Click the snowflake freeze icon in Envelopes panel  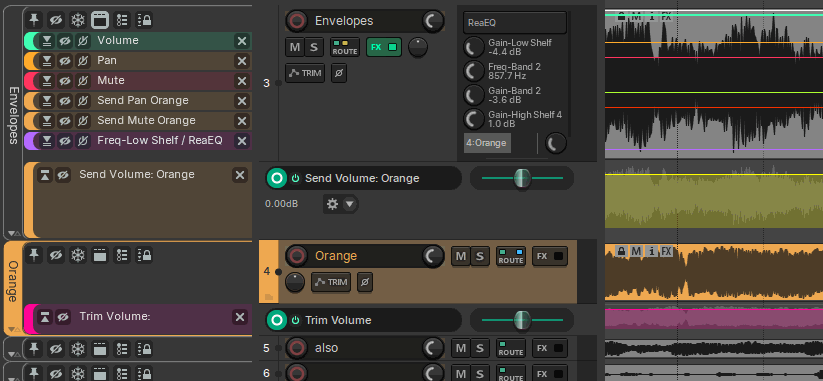point(78,20)
